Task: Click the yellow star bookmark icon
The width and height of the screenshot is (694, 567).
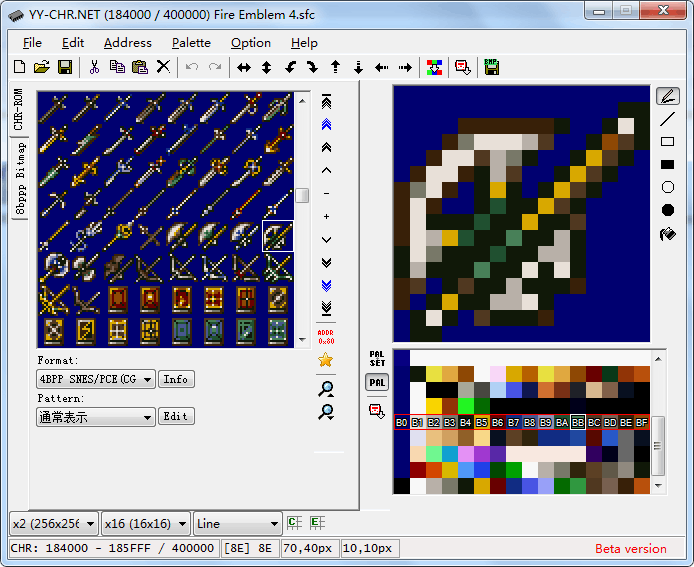Action: (x=325, y=360)
